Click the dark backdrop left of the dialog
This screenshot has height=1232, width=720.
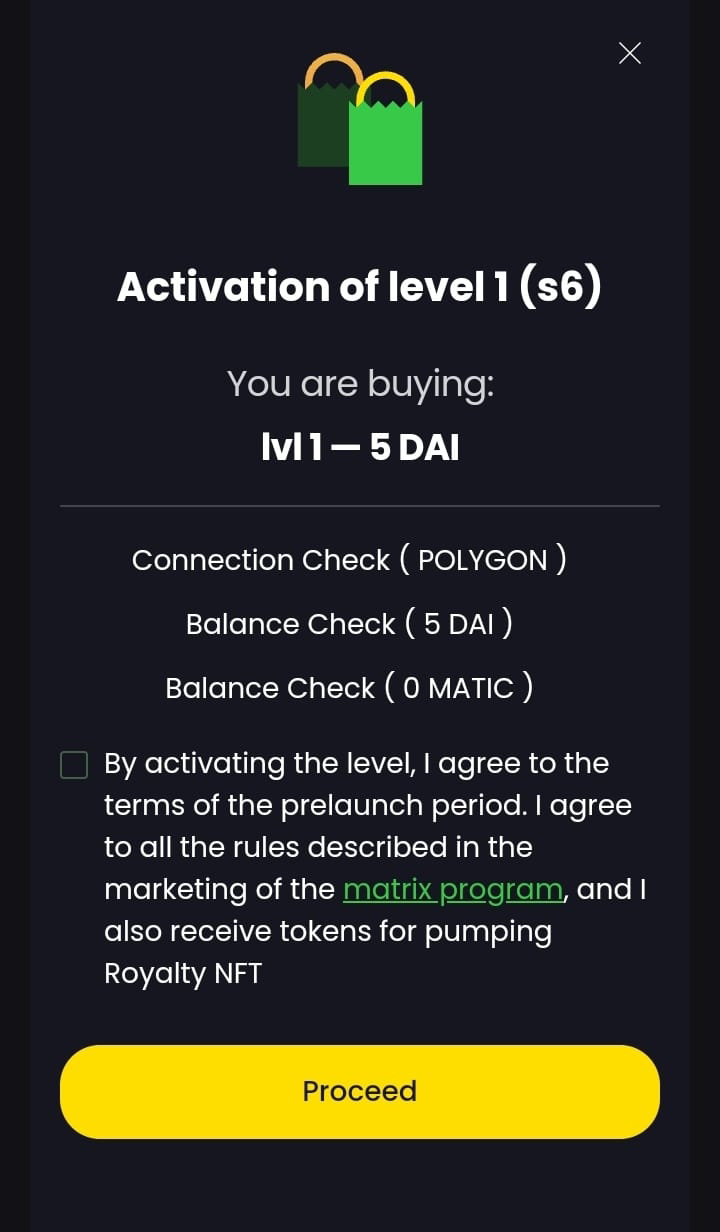[14, 616]
